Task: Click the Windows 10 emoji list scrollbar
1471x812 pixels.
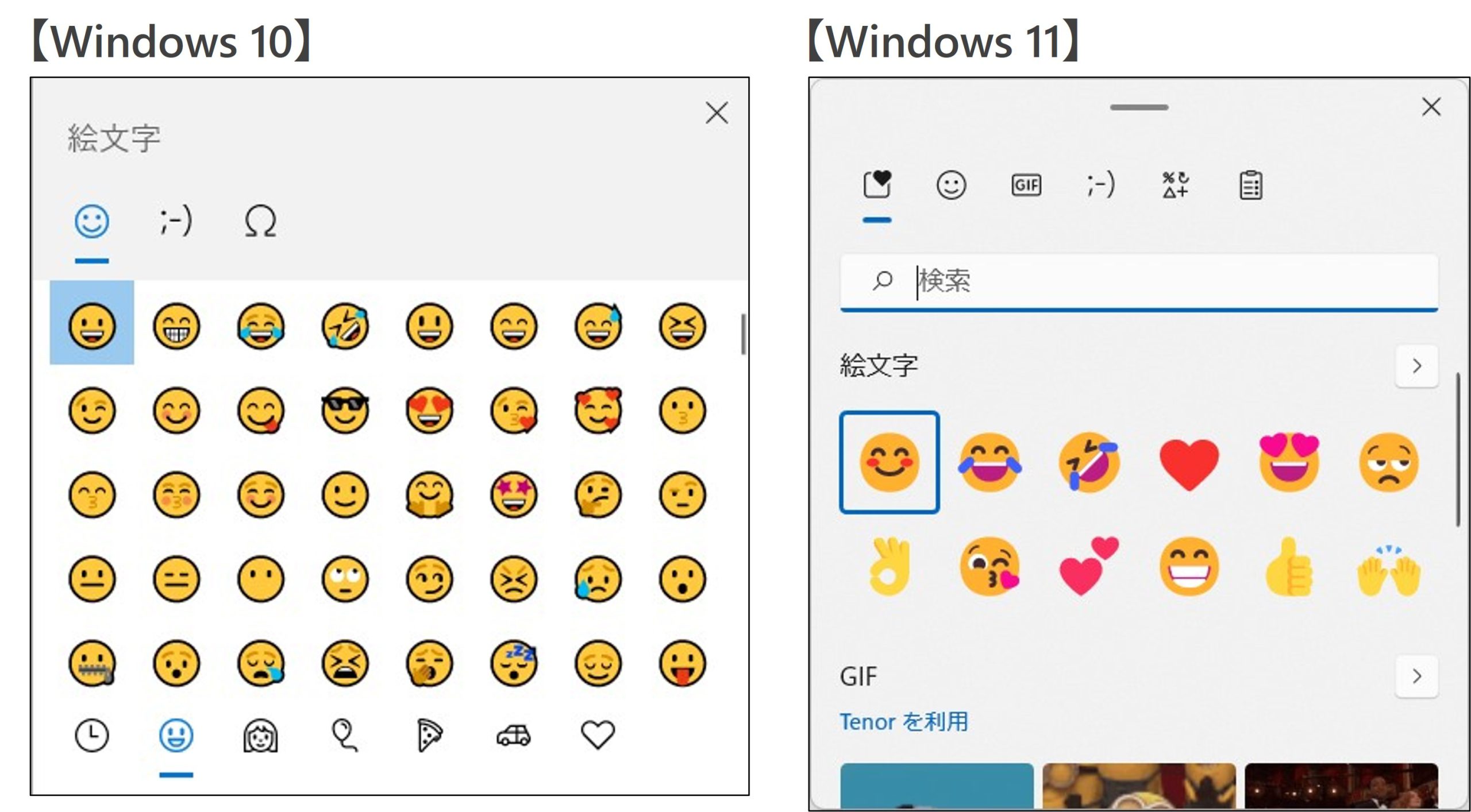Action: (743, 334)
